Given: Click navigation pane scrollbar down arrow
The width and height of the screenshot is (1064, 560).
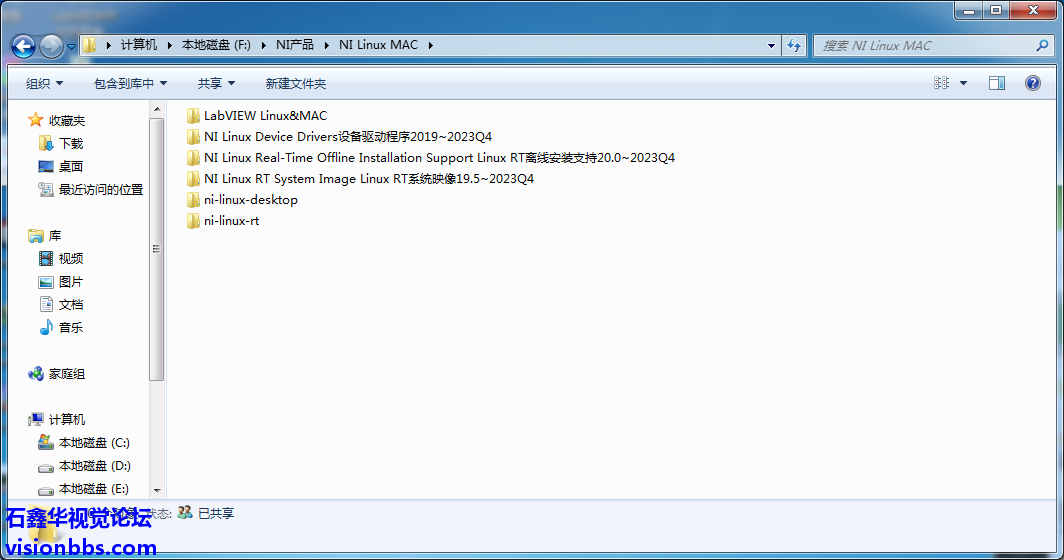Looking at the screenshot, I should [x=157, y=490].
